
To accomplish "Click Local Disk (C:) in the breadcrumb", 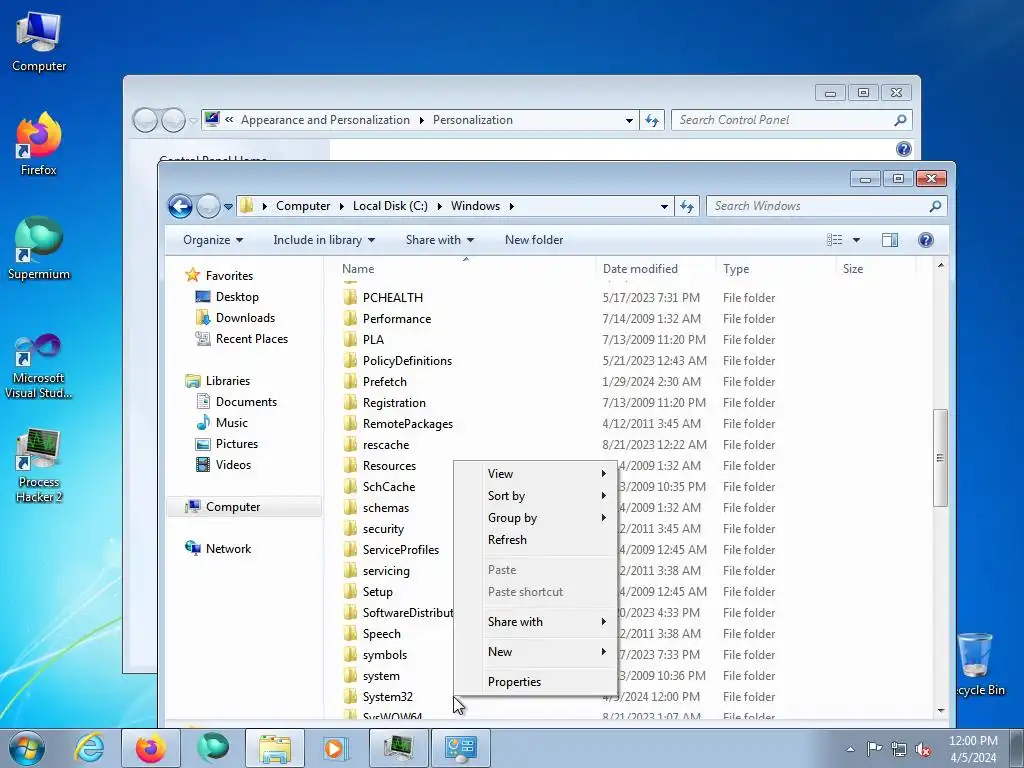I will (390, 206).
